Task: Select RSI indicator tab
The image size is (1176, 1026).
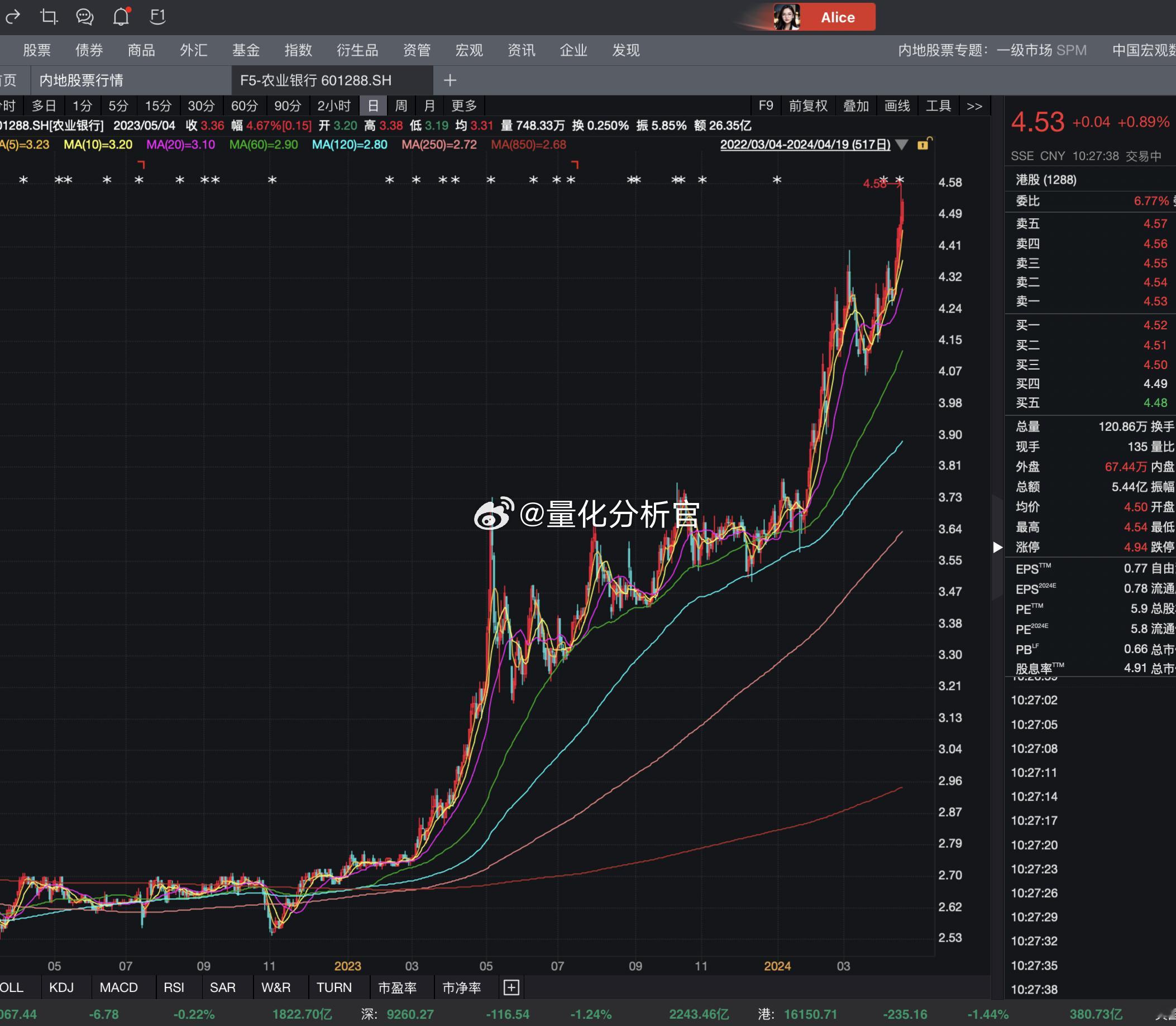Action: [x=174, y=987]
